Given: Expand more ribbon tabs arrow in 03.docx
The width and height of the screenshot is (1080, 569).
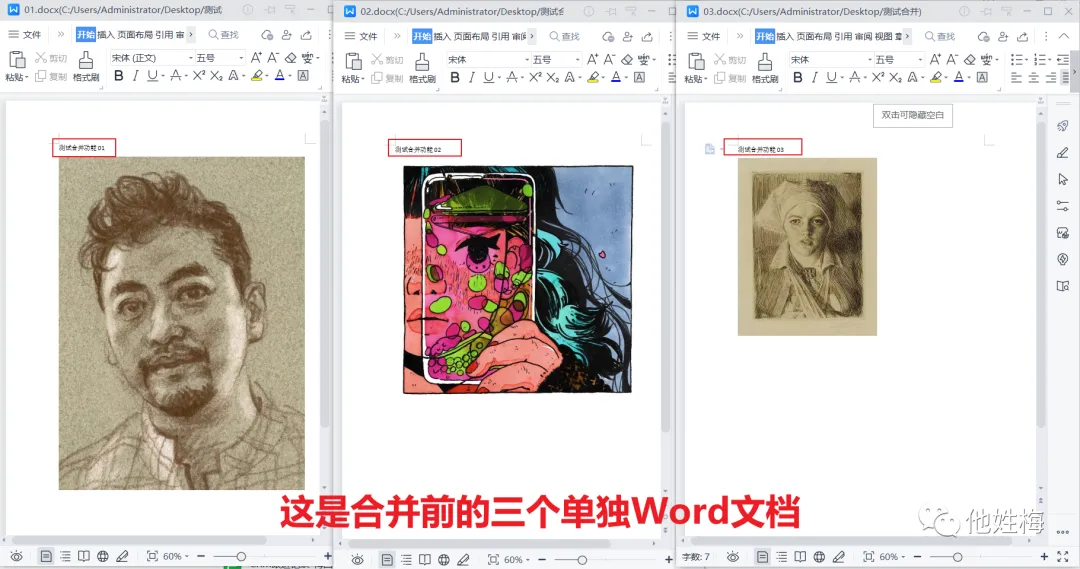Looking at the screenshot, I should [x=907, y=36].
